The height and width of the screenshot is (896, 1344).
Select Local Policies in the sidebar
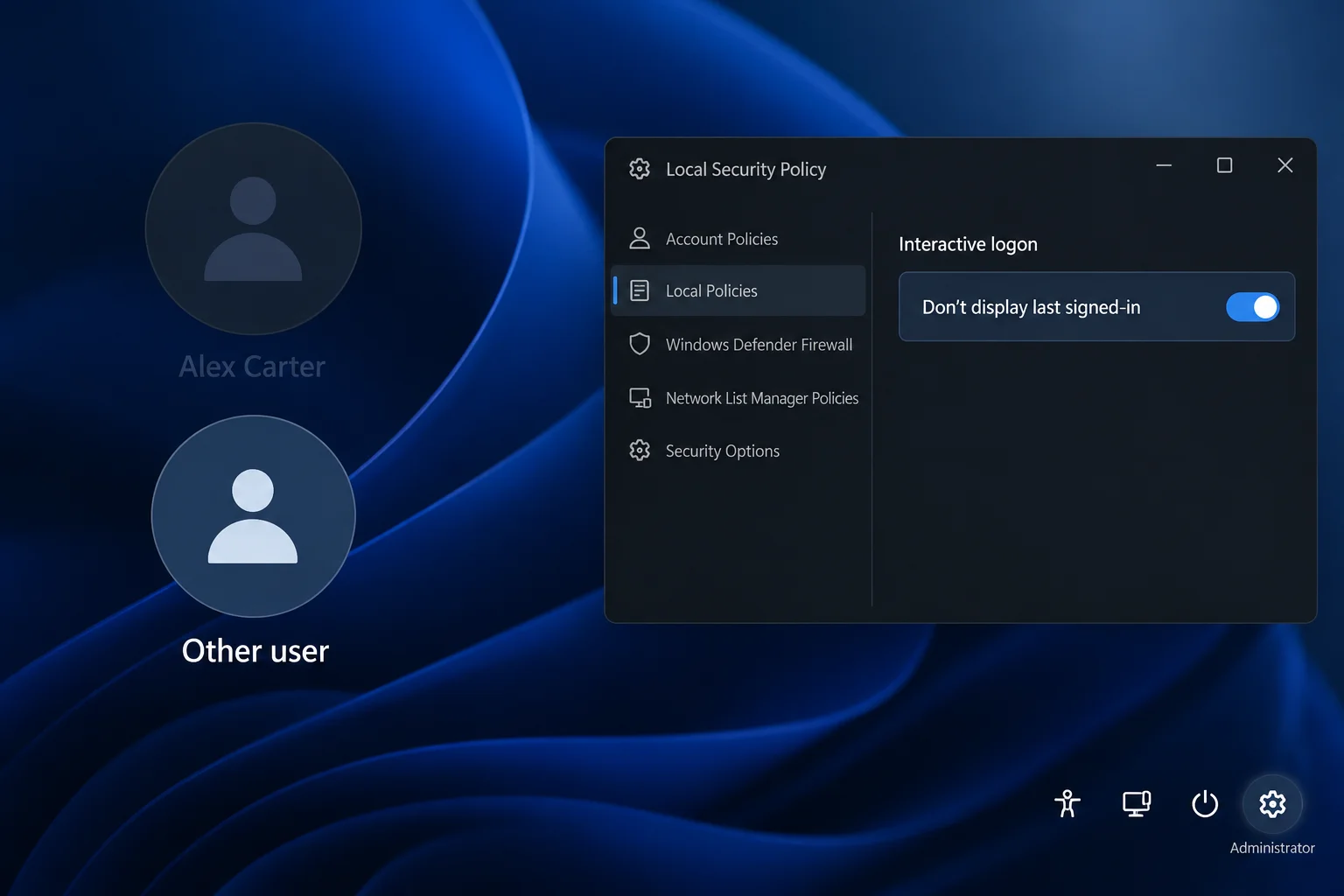pyautogui.click(x=738, y=290)
